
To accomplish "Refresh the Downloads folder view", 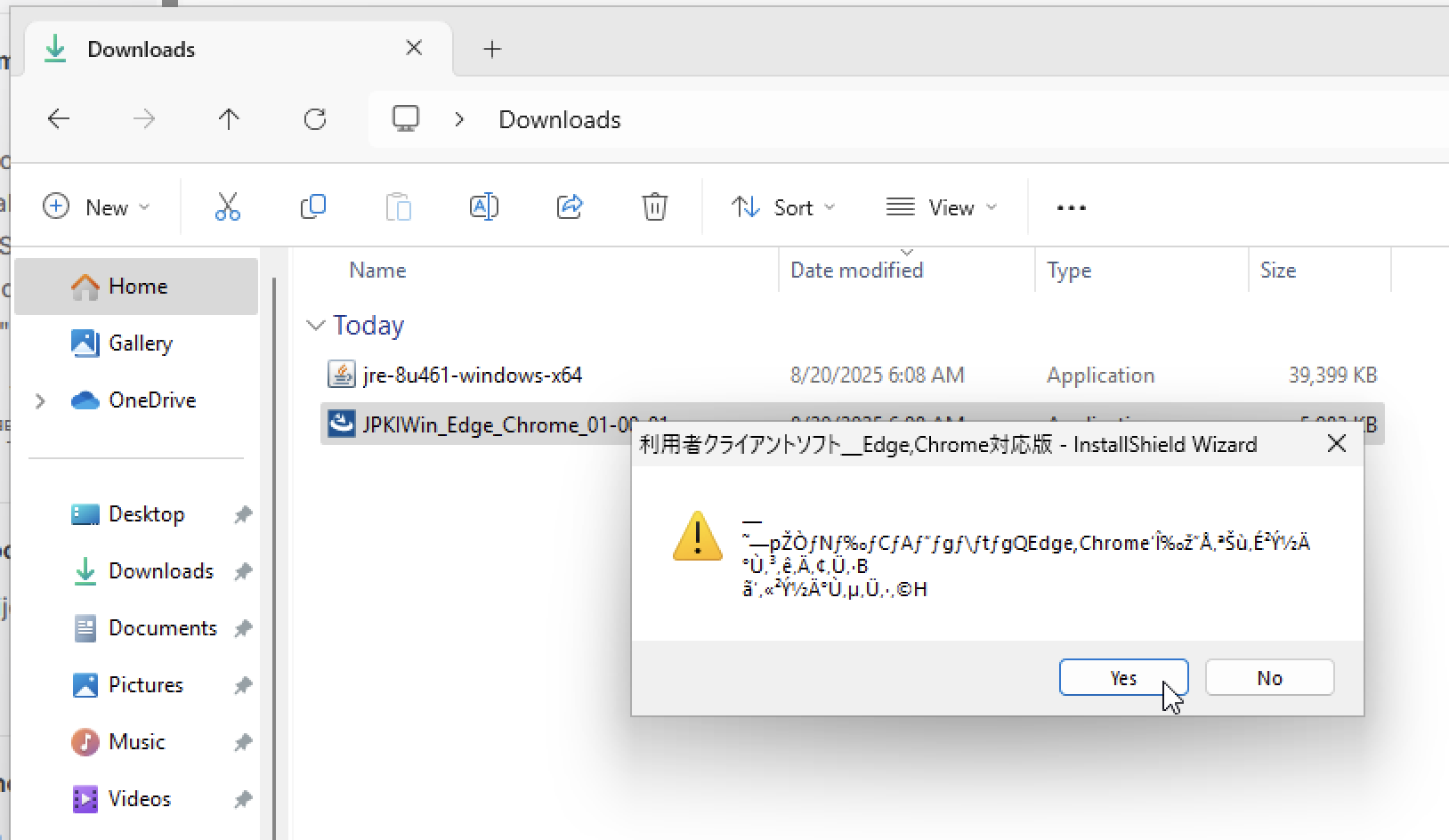I will [315, 118].
